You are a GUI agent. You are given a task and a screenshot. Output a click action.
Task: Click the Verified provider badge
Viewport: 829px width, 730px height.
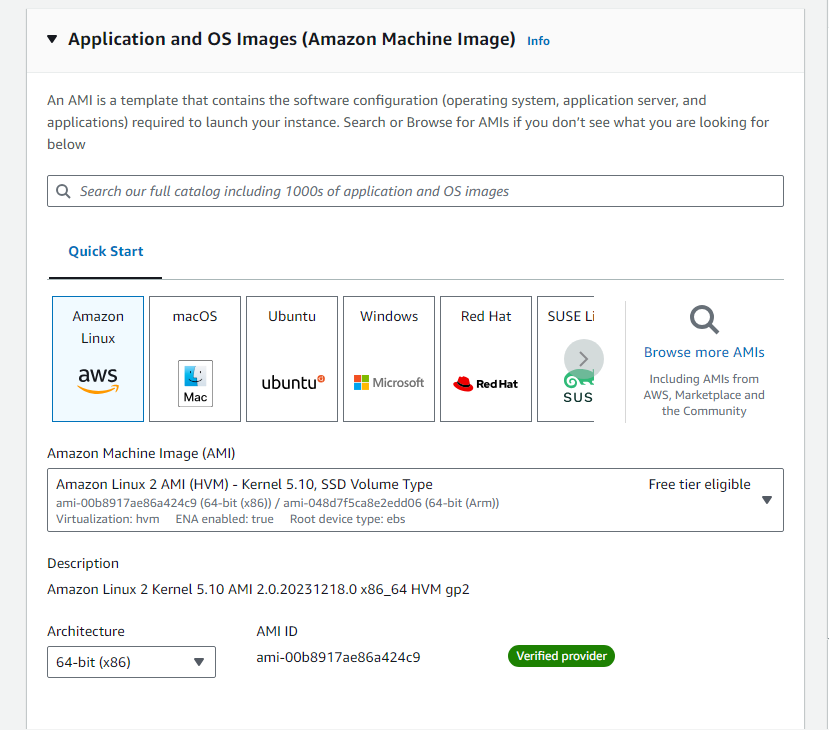coord(561,656)
